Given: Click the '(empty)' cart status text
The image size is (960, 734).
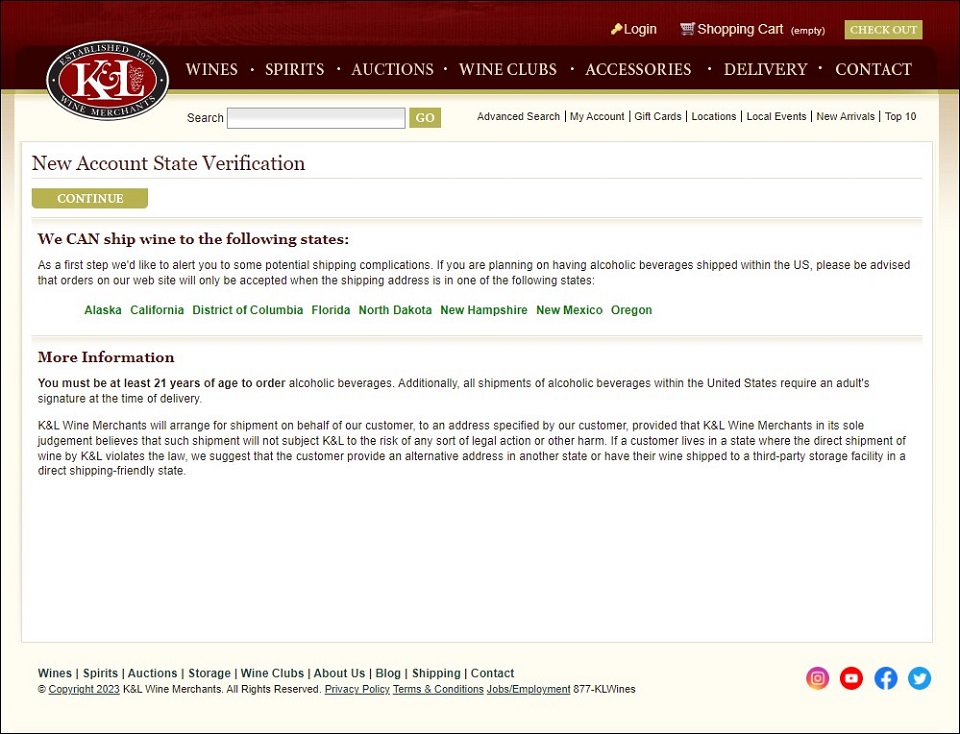Looking at the screenshot, I should pyautogui.click(x=808, y=31).
